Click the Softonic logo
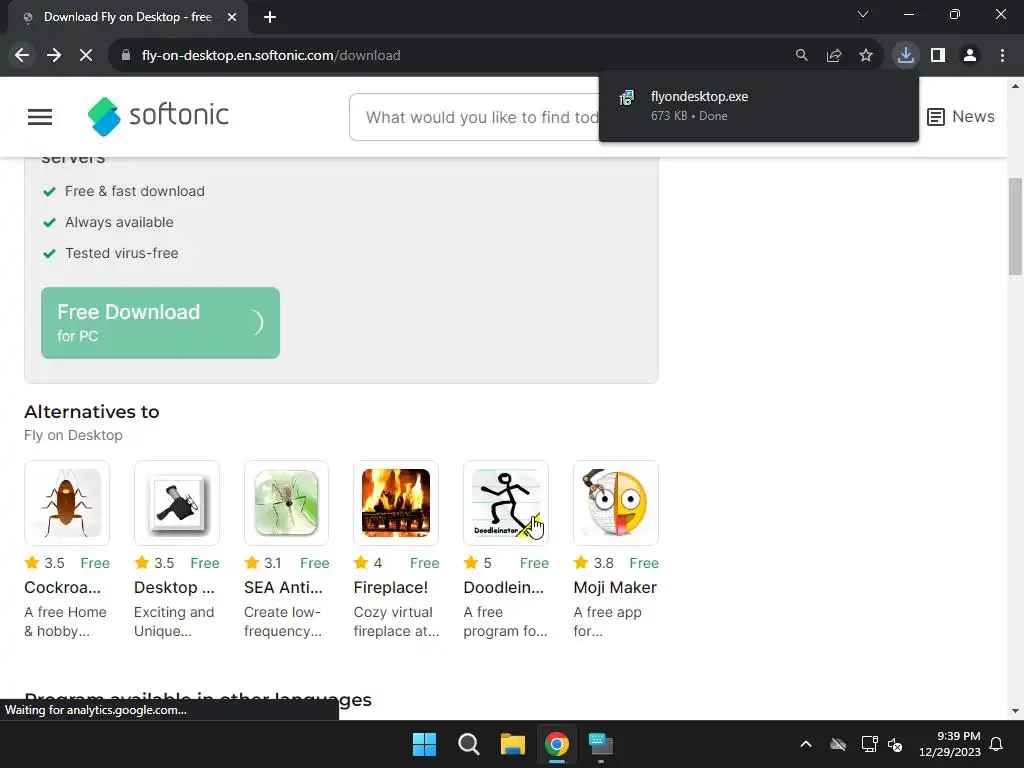1024x768 pixels. tap(158, 116)
